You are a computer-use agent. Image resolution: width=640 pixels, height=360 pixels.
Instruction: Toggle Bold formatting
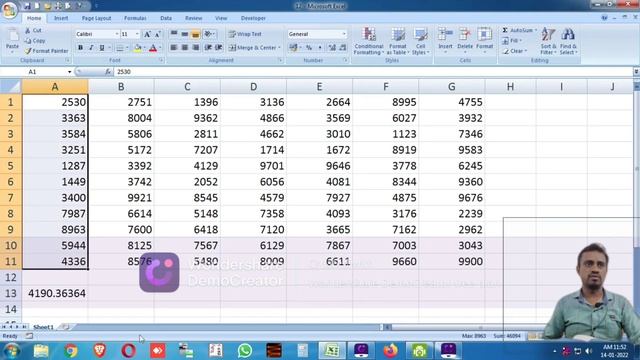(x=80, y=48)
